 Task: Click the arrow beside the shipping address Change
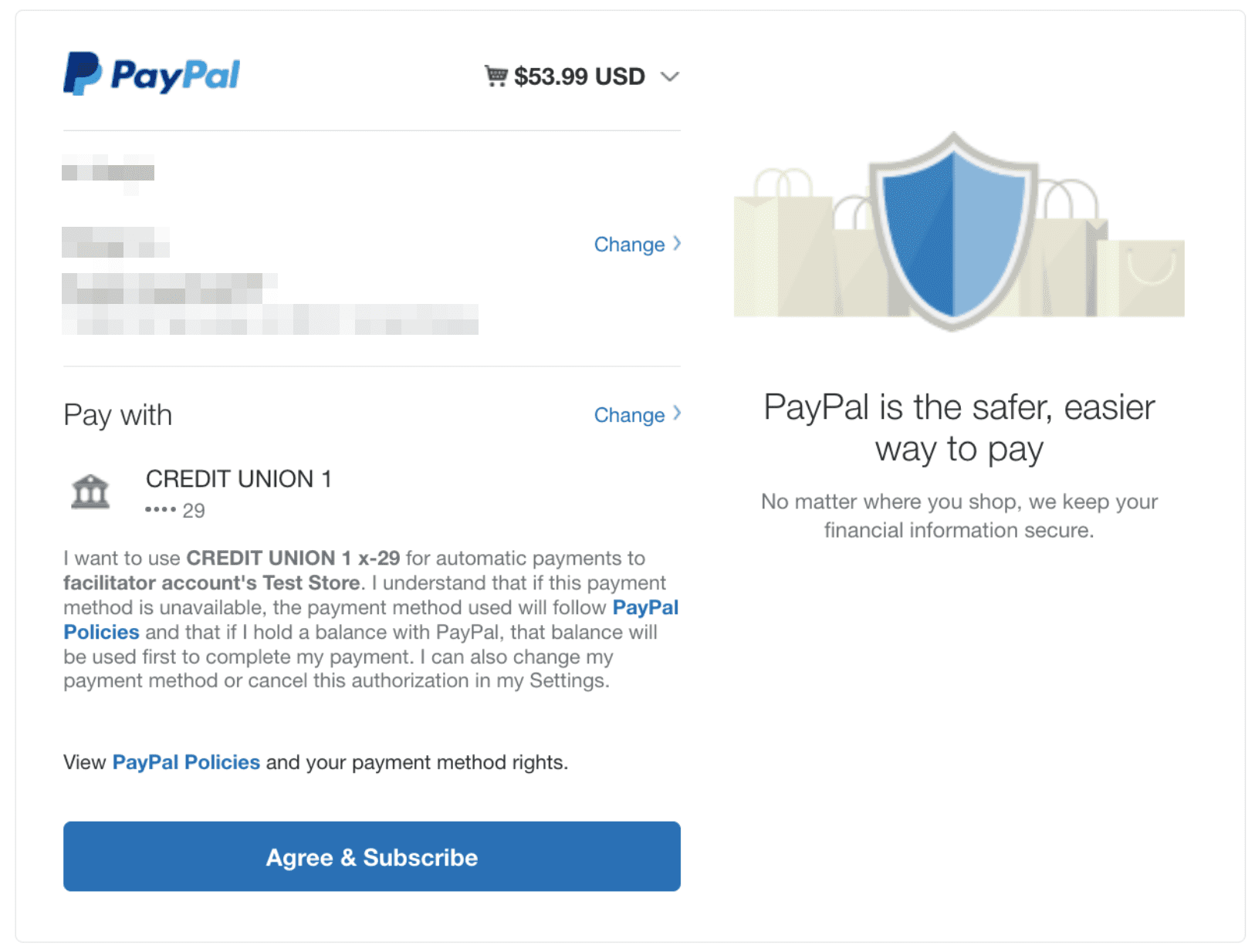677,244
